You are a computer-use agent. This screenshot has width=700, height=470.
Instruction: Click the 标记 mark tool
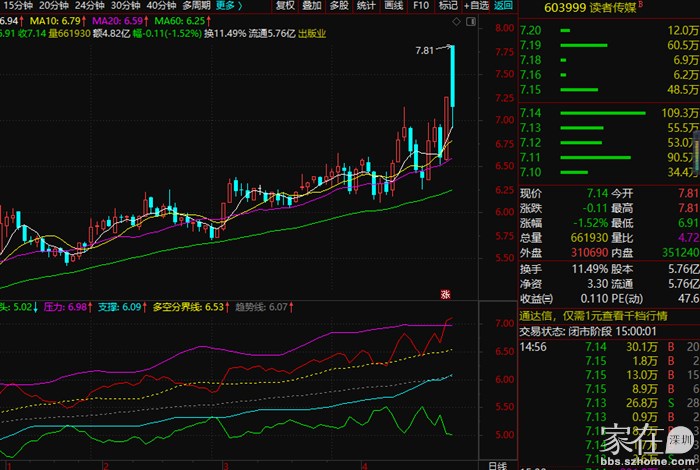pos(447,5)
